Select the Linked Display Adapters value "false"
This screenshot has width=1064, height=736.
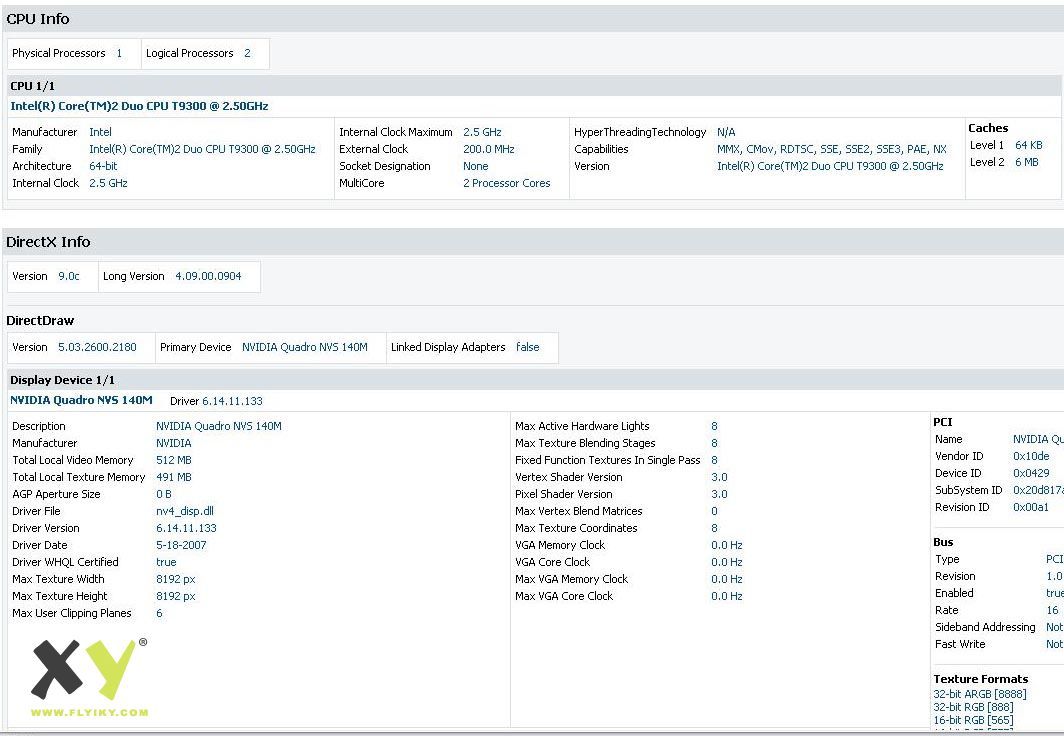[x=527, y=347]
